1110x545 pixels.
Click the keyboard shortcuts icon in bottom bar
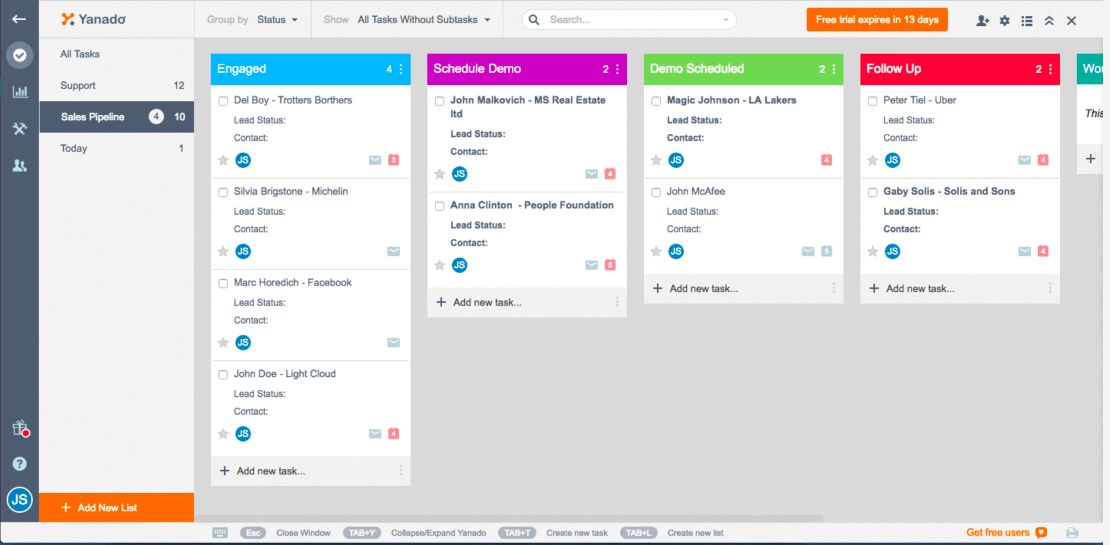tap(219, 532)
